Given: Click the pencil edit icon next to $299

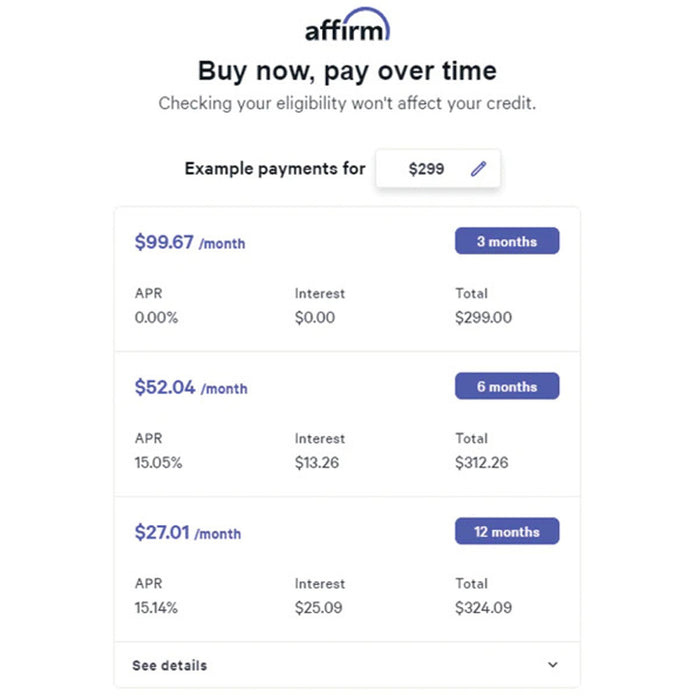Looking at the screenshot, I should point(478,169).
